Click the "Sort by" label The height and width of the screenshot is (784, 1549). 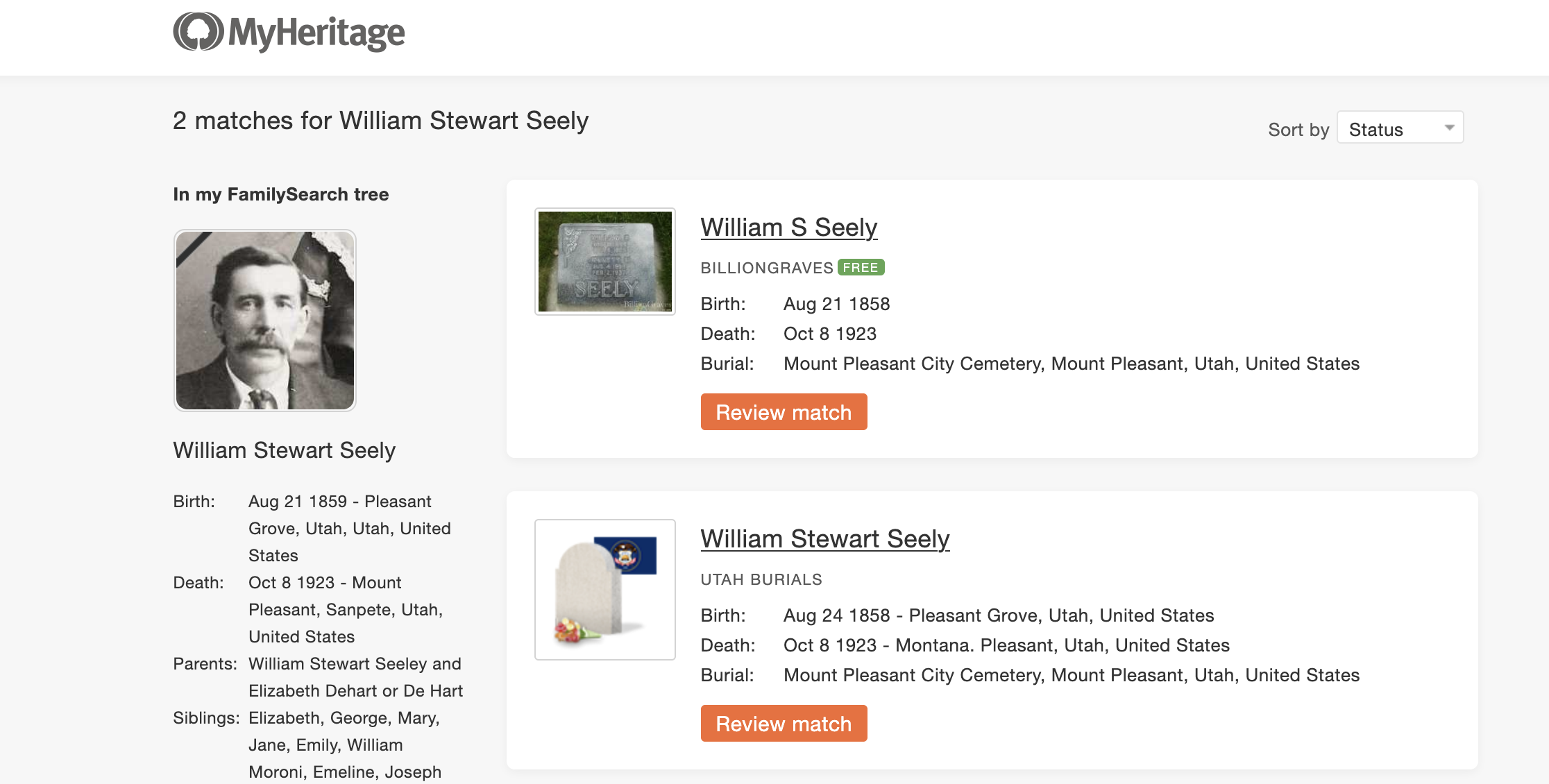(x=1298, y=130)
